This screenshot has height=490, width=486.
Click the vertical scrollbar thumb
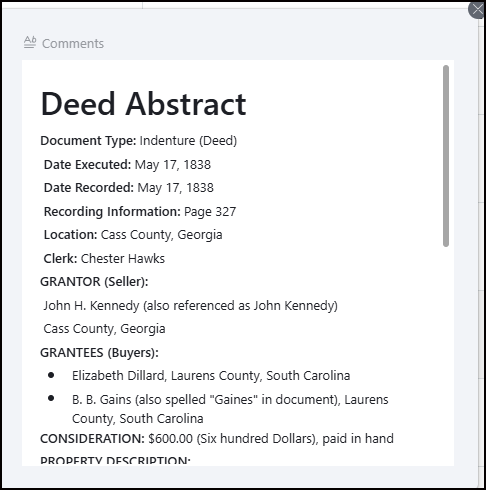446,156
